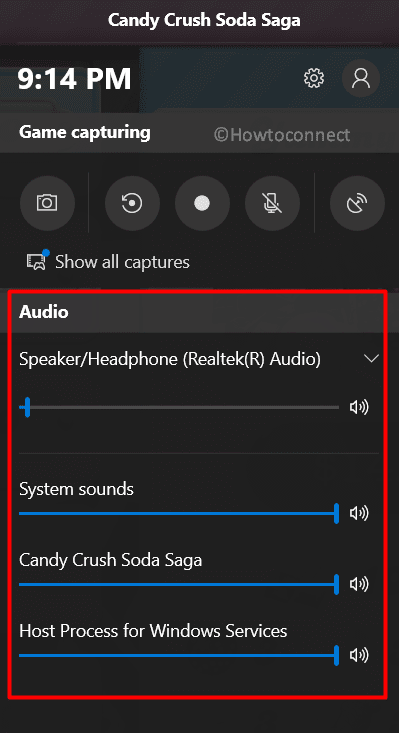399x733 pixels.
Task: Mute the Speaker/Headphone master volume
Action: pos(359,408)
